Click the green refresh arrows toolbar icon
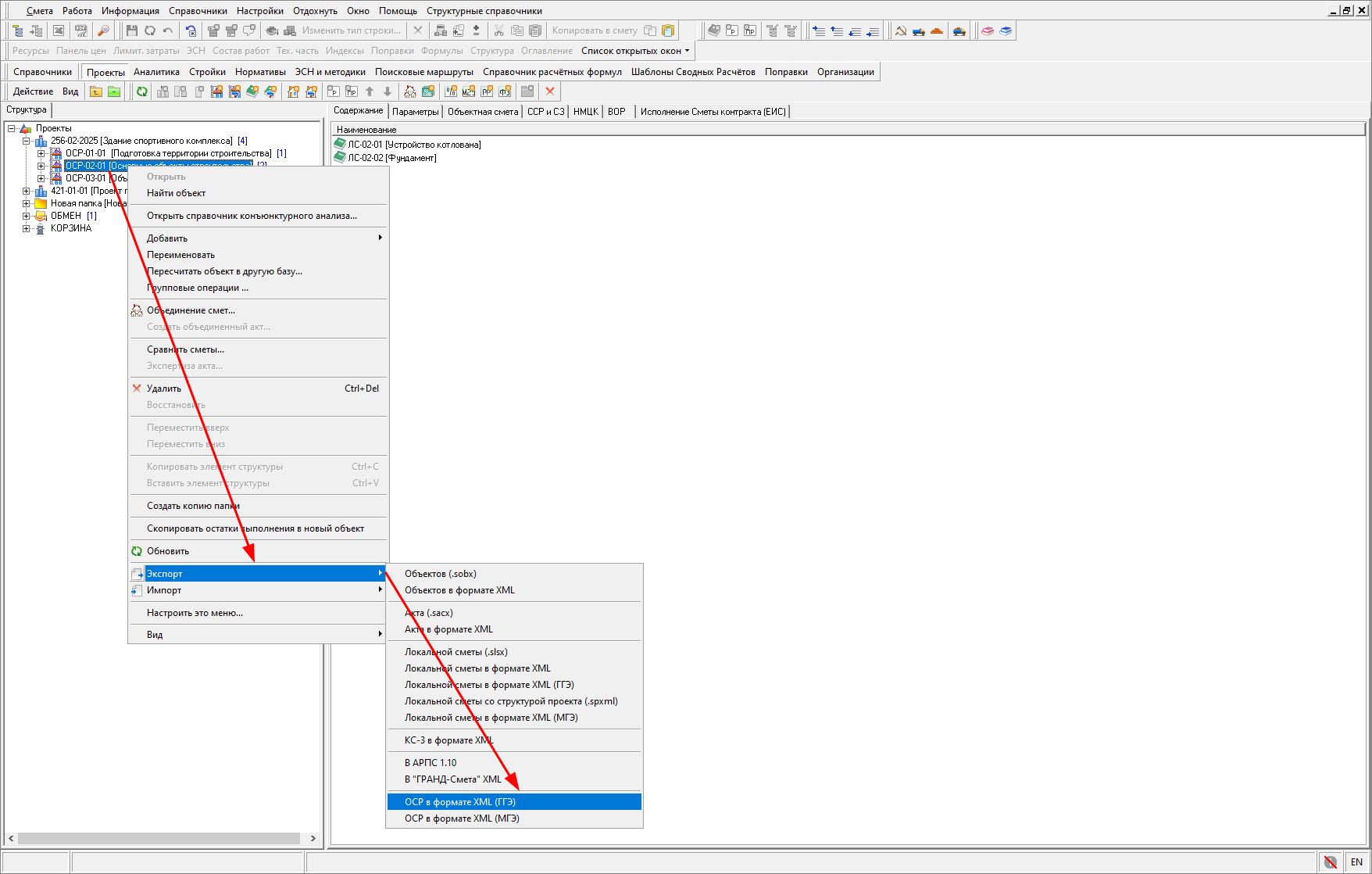Viewport: 1372px width, 874px height. click(142, 91)
